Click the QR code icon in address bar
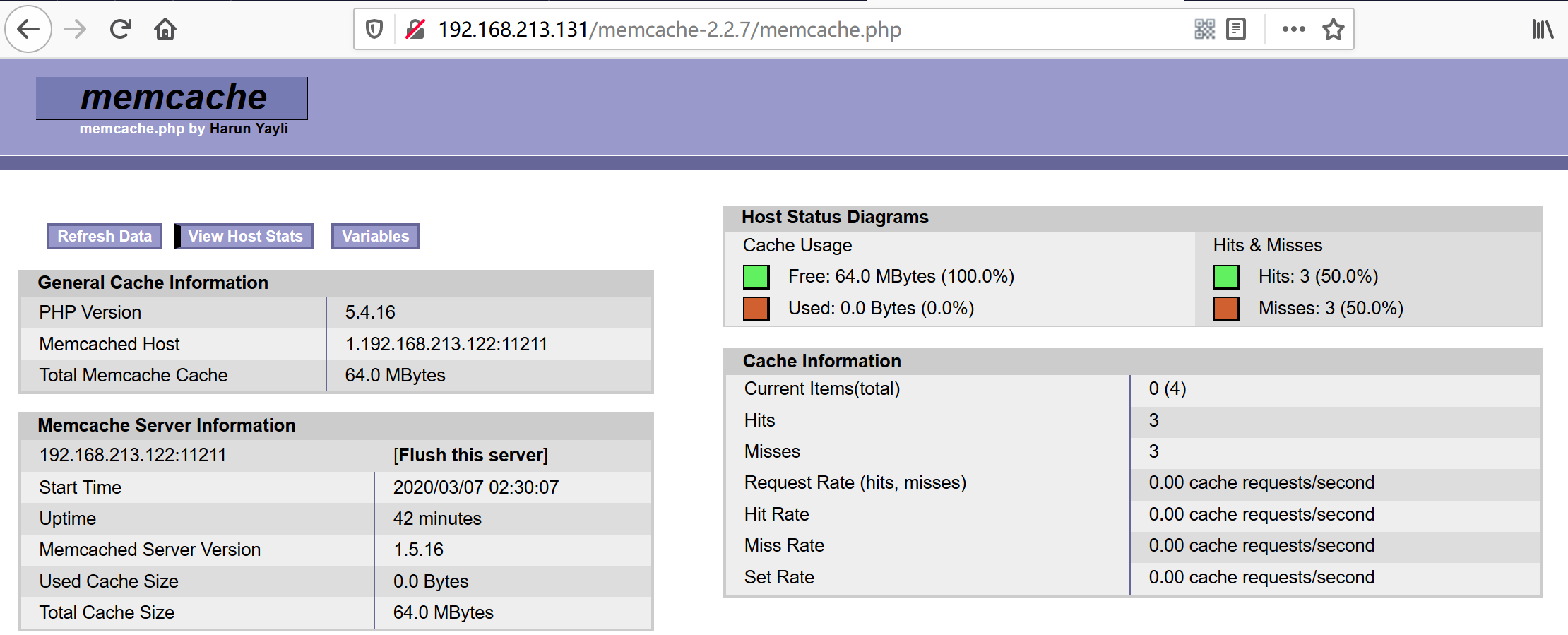Viewport: 1568px width, 635px height. (x=1205, y=29)
